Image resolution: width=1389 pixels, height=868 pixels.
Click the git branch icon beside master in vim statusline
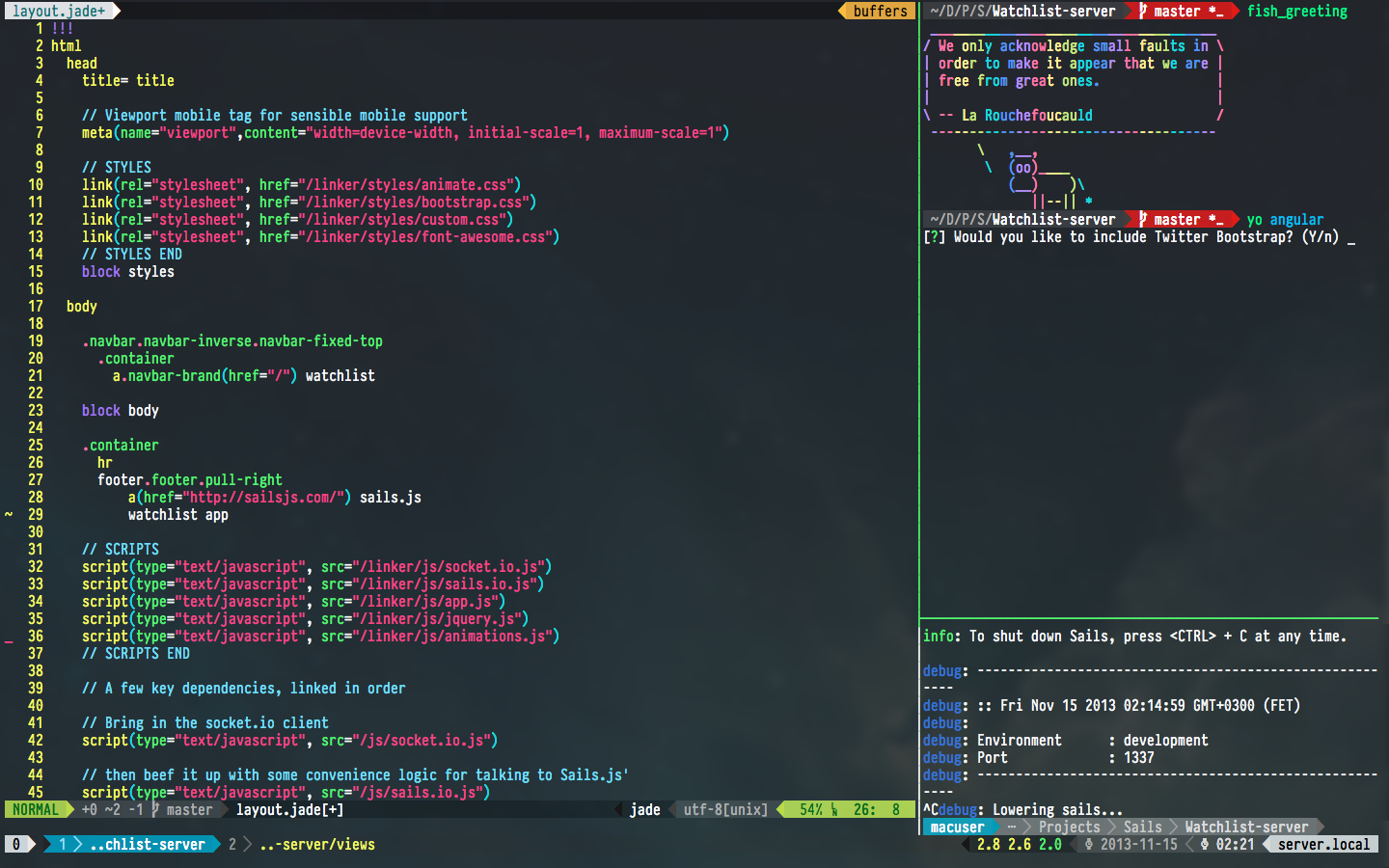pos(155,809)
